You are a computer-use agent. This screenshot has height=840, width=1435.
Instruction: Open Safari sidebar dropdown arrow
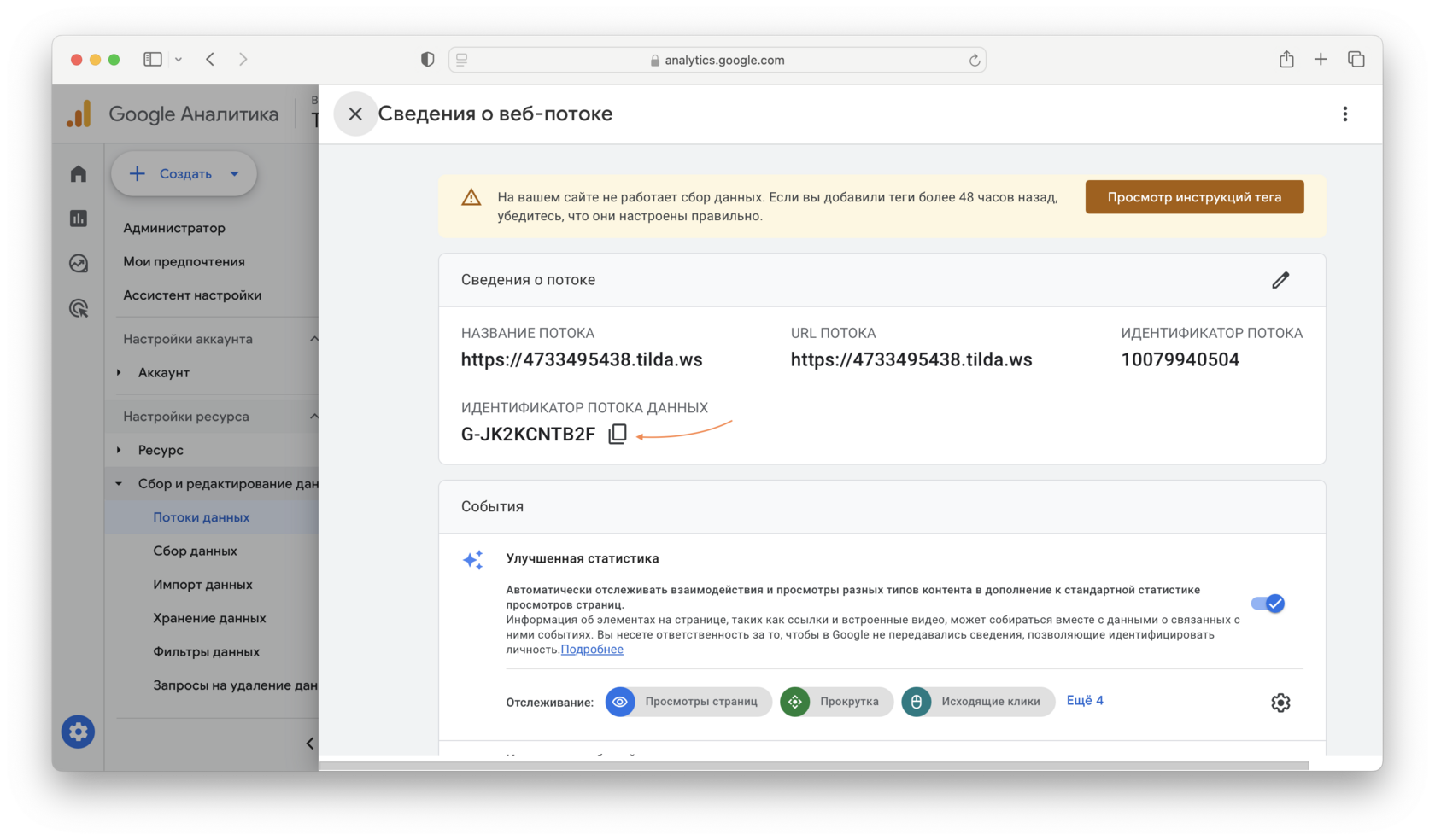[x=179, y=60]
